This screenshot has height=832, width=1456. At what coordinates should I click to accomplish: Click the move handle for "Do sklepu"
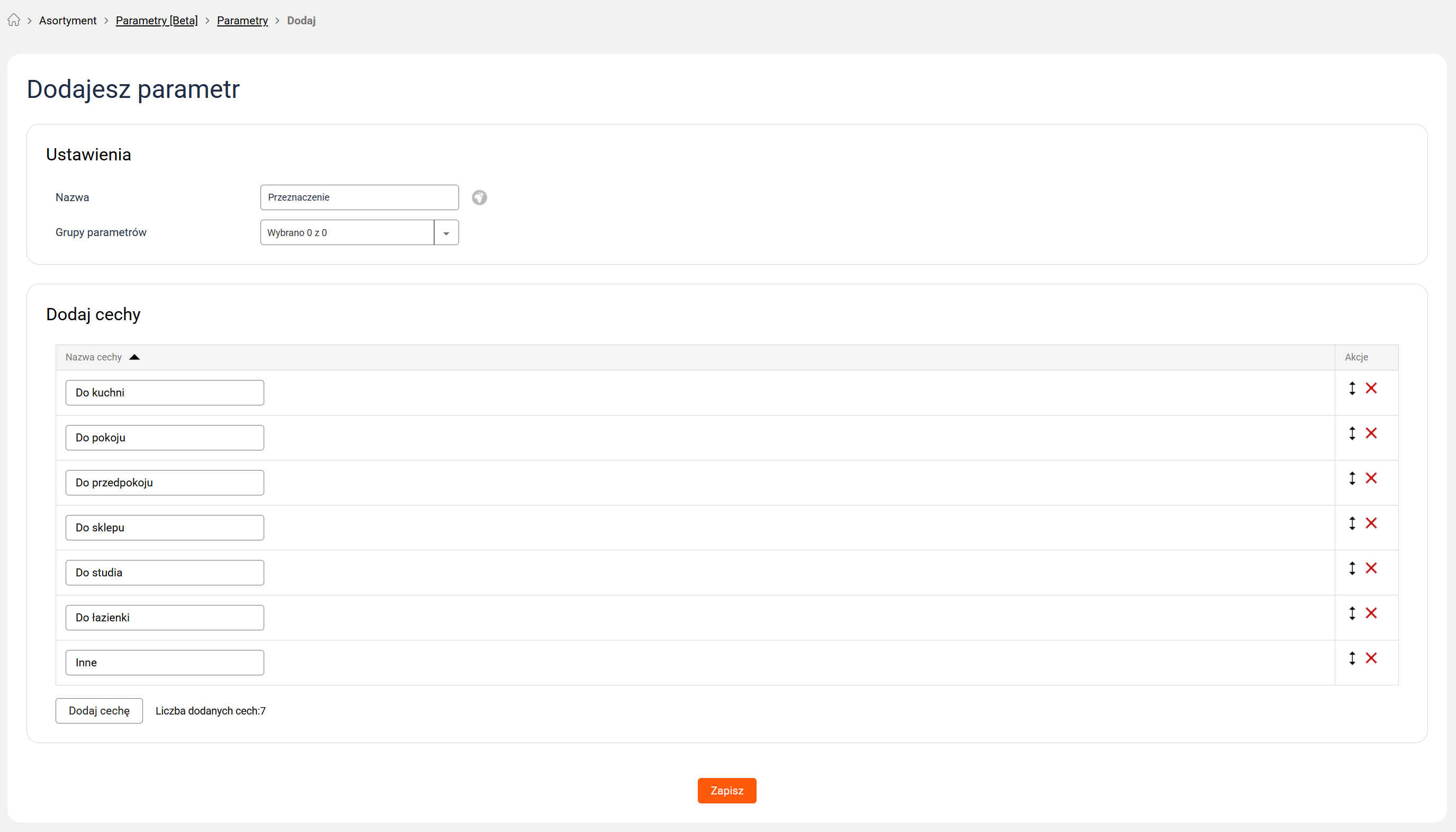coord(1352,523)
